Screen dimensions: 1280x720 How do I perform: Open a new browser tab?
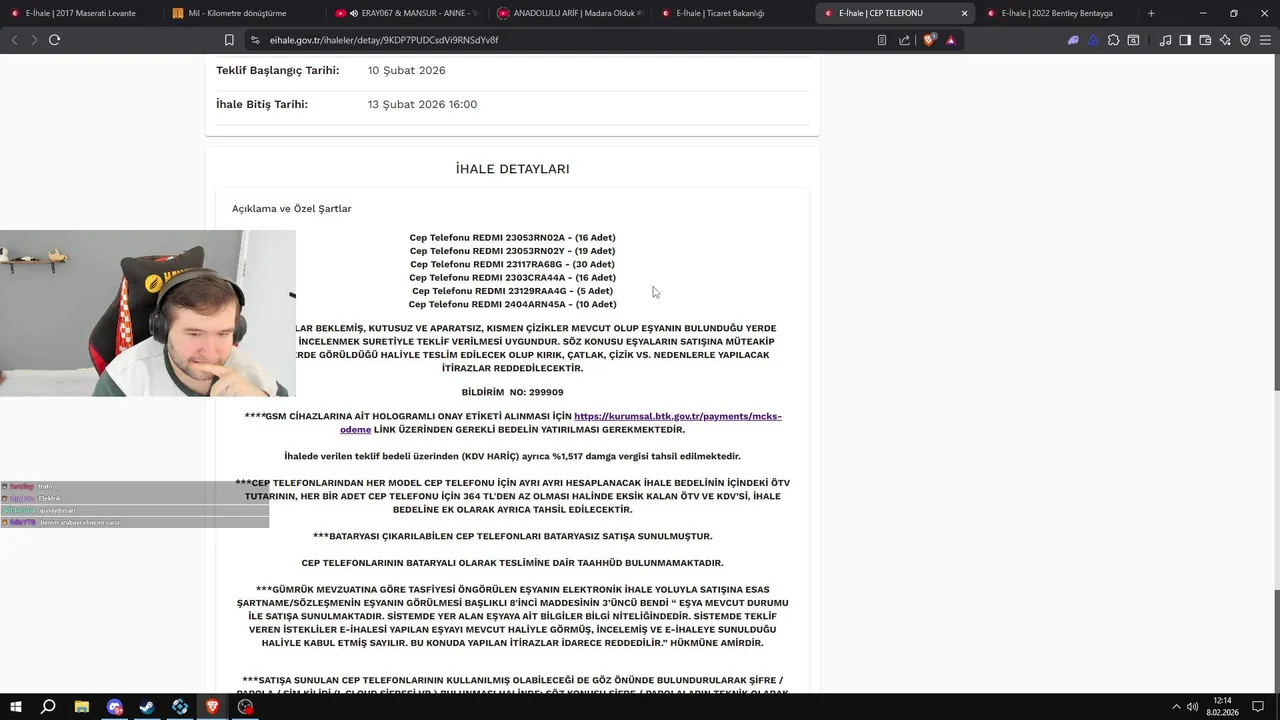point(1151,13)
